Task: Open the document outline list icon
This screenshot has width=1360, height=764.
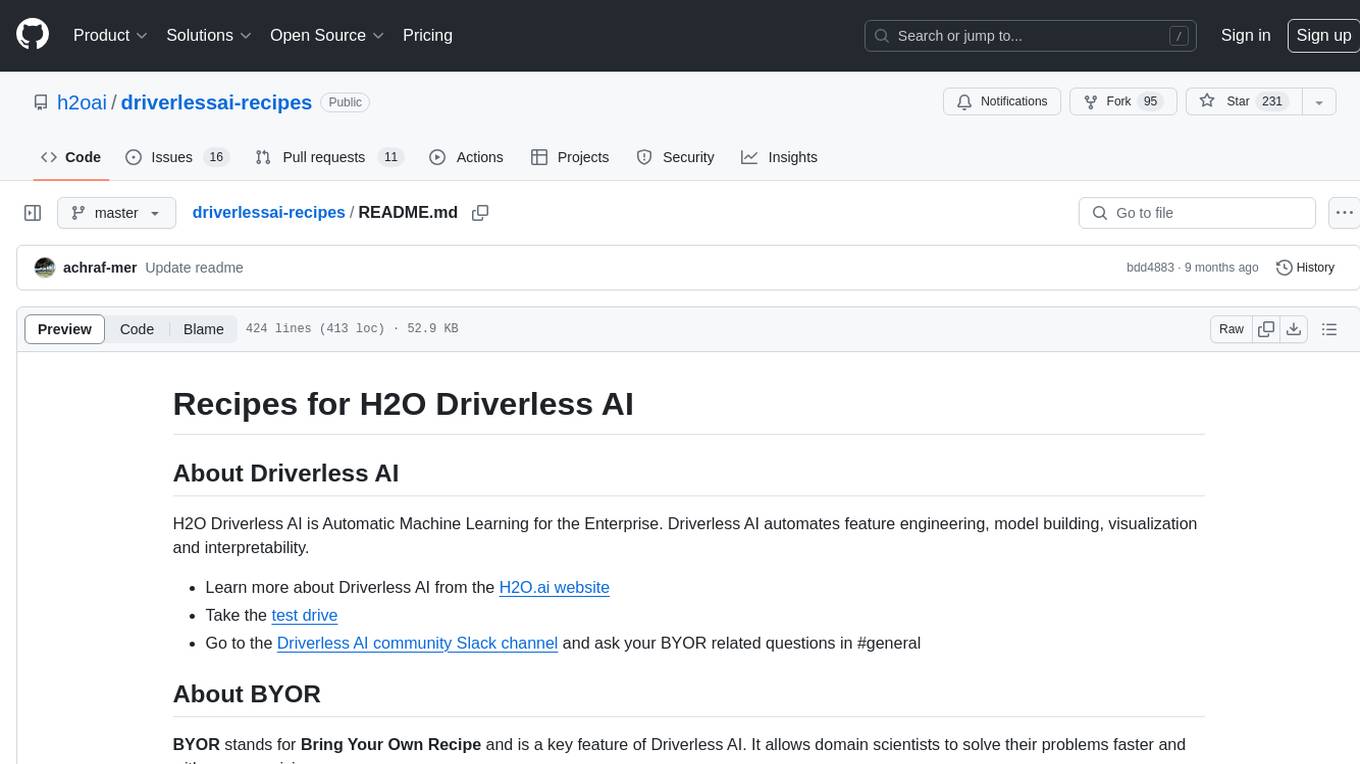Action: pyautogui.click(x=1329, y=329)
